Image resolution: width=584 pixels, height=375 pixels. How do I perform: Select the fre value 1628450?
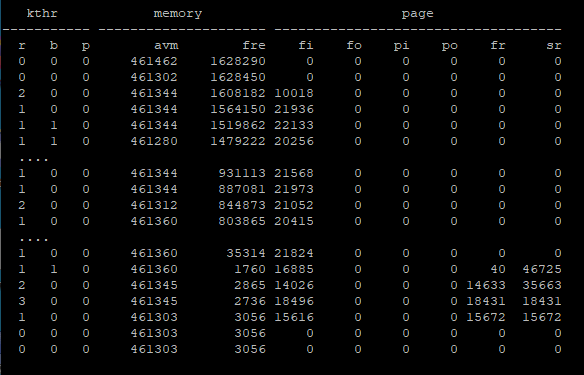click(238, 77)
